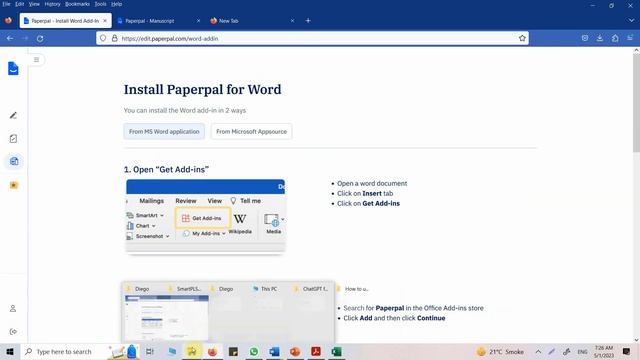The image size is (640, 360).
Task: Click the Paperpal logo in the sidebar
Action: click(x=13, y=68)
